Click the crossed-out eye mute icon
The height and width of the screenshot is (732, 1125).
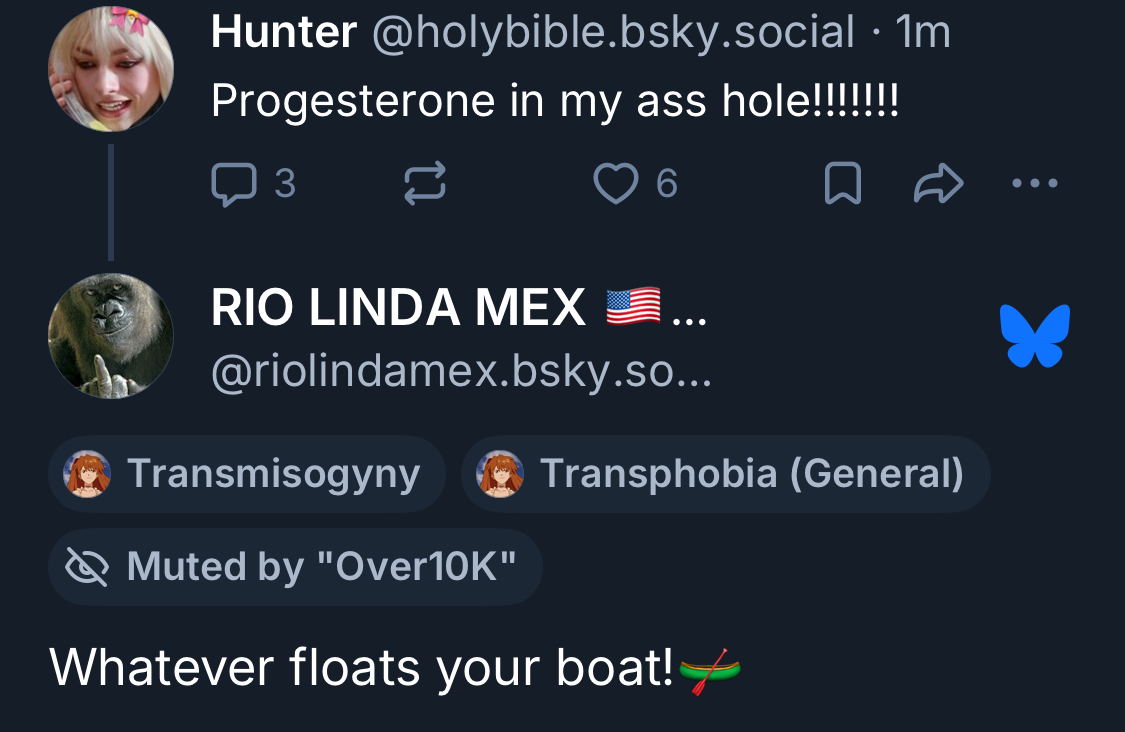87,567
